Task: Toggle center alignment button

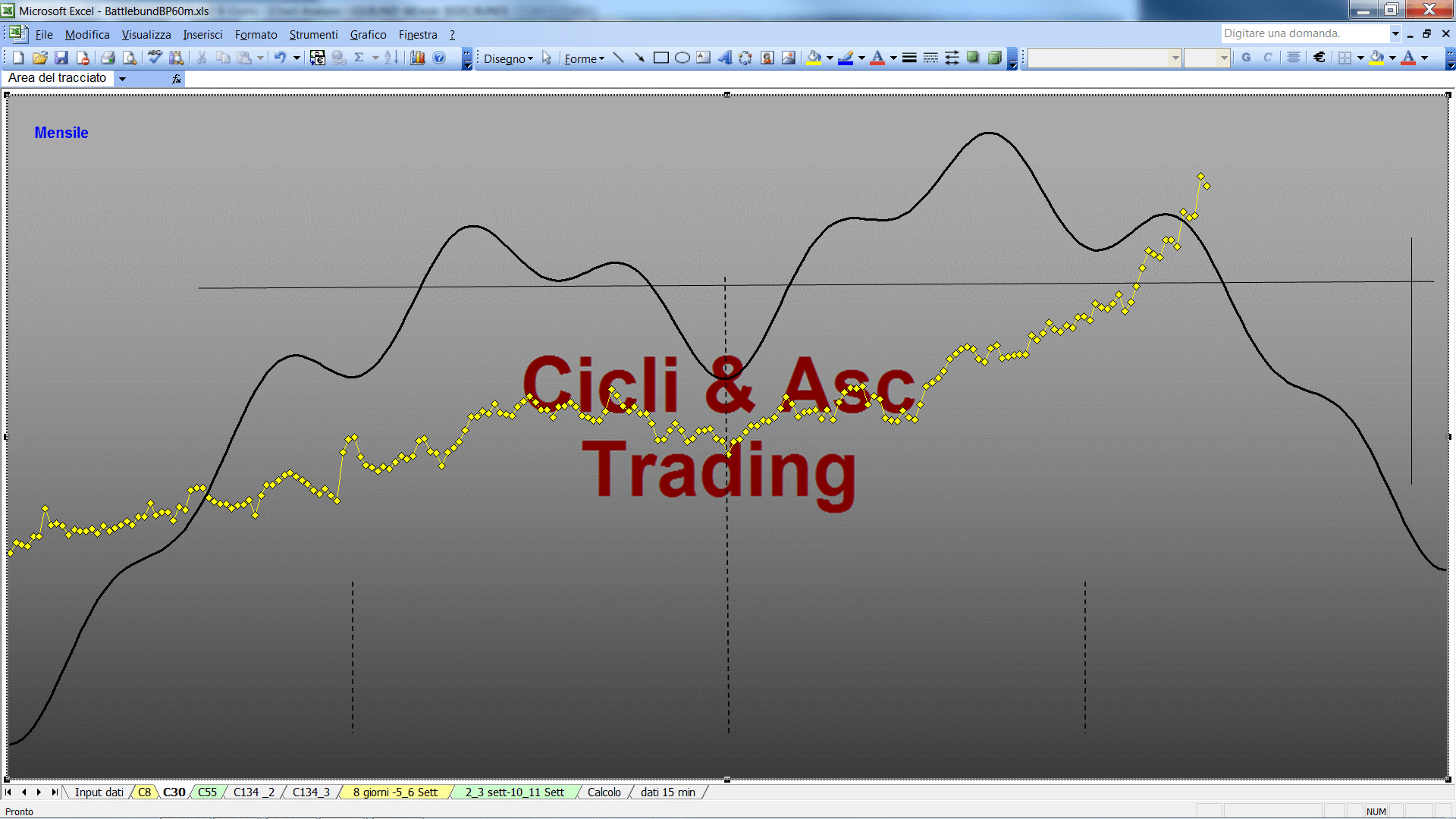Action: click(x=1294, y=58)
